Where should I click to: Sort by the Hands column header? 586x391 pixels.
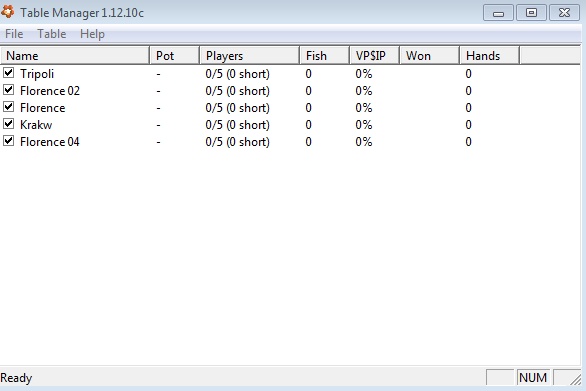[x=489, y=56]
